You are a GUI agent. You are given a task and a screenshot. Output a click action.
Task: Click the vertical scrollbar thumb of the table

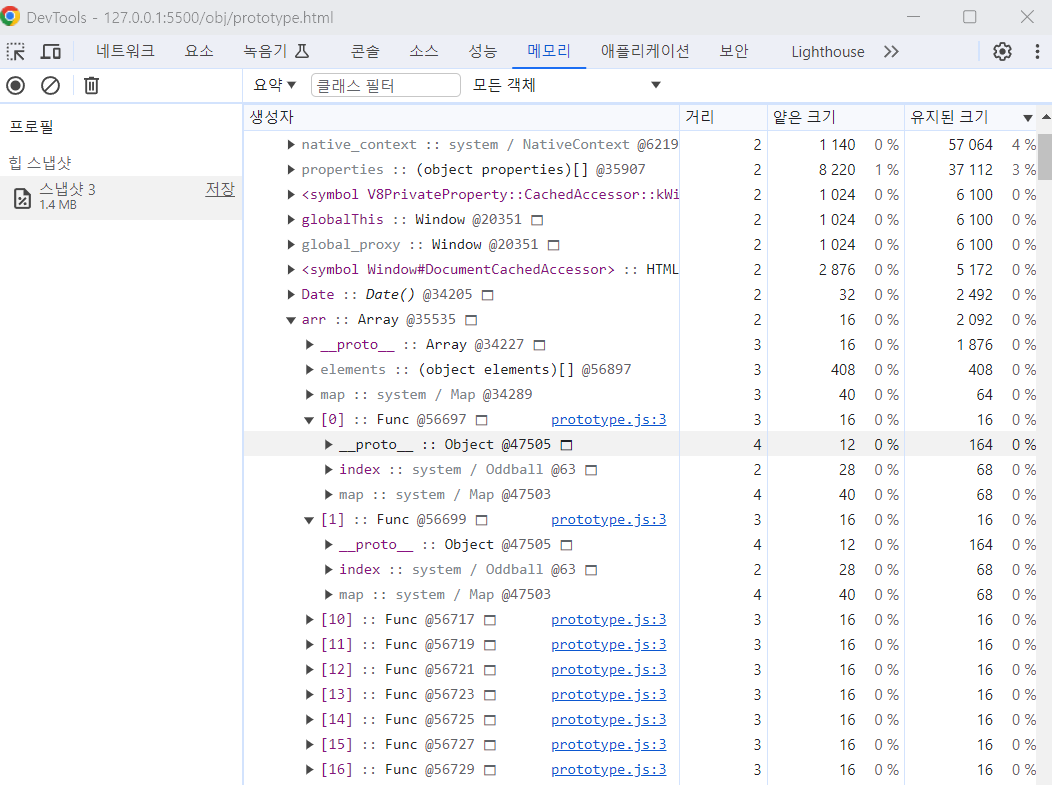coord(1045,156)
